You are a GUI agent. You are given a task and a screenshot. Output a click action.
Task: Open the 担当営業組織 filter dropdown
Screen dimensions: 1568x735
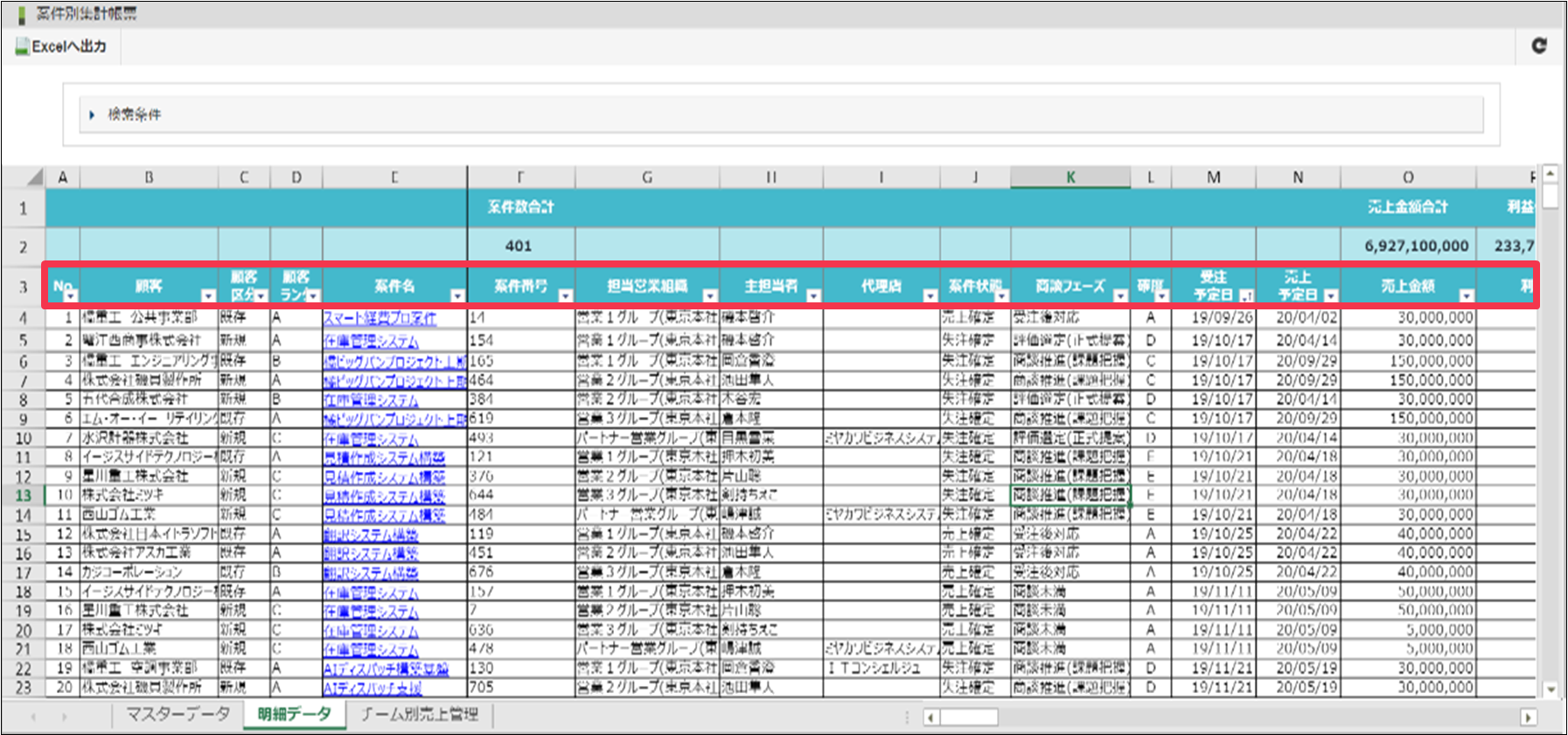[710, 295]
